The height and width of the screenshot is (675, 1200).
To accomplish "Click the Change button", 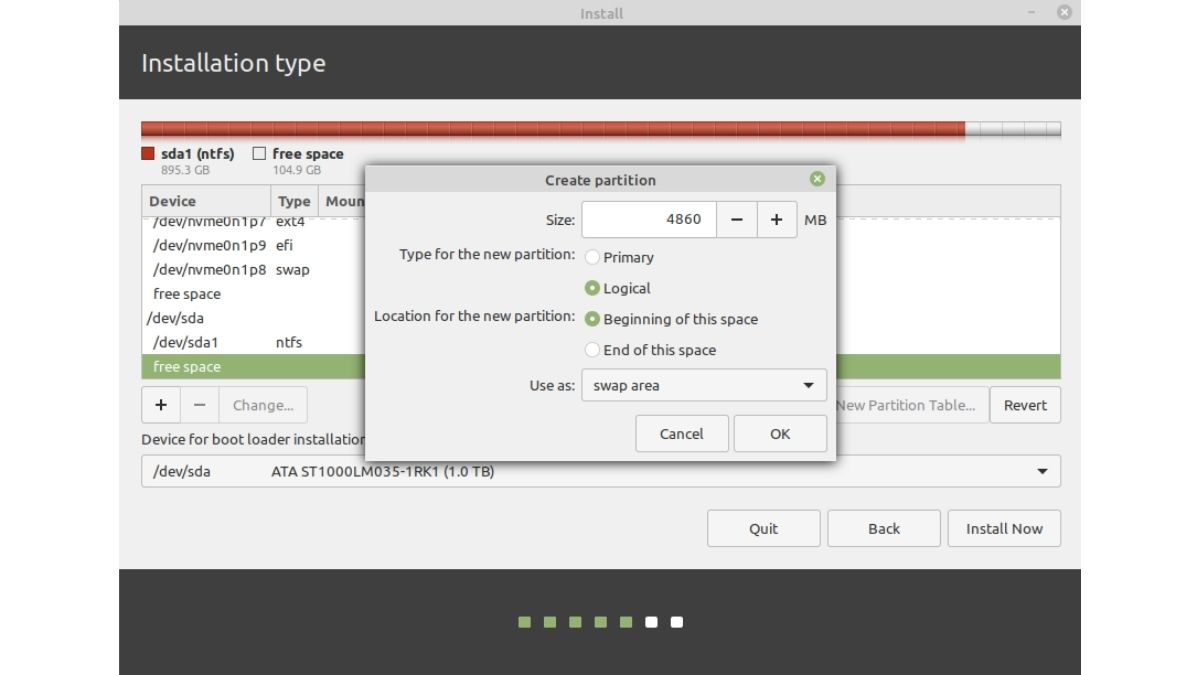I will click(x=262, y=405).
